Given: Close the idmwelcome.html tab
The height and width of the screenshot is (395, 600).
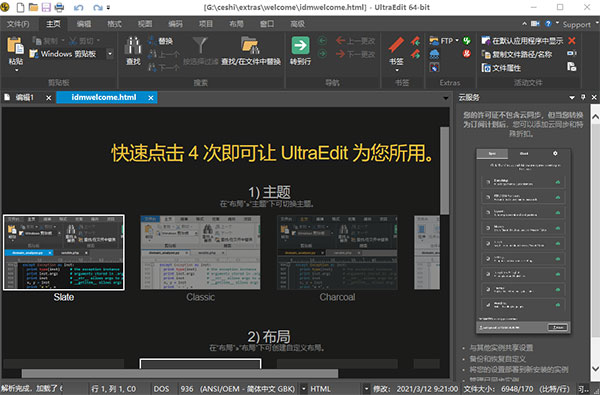Looking at the screenshot, I should pos(151,98).
